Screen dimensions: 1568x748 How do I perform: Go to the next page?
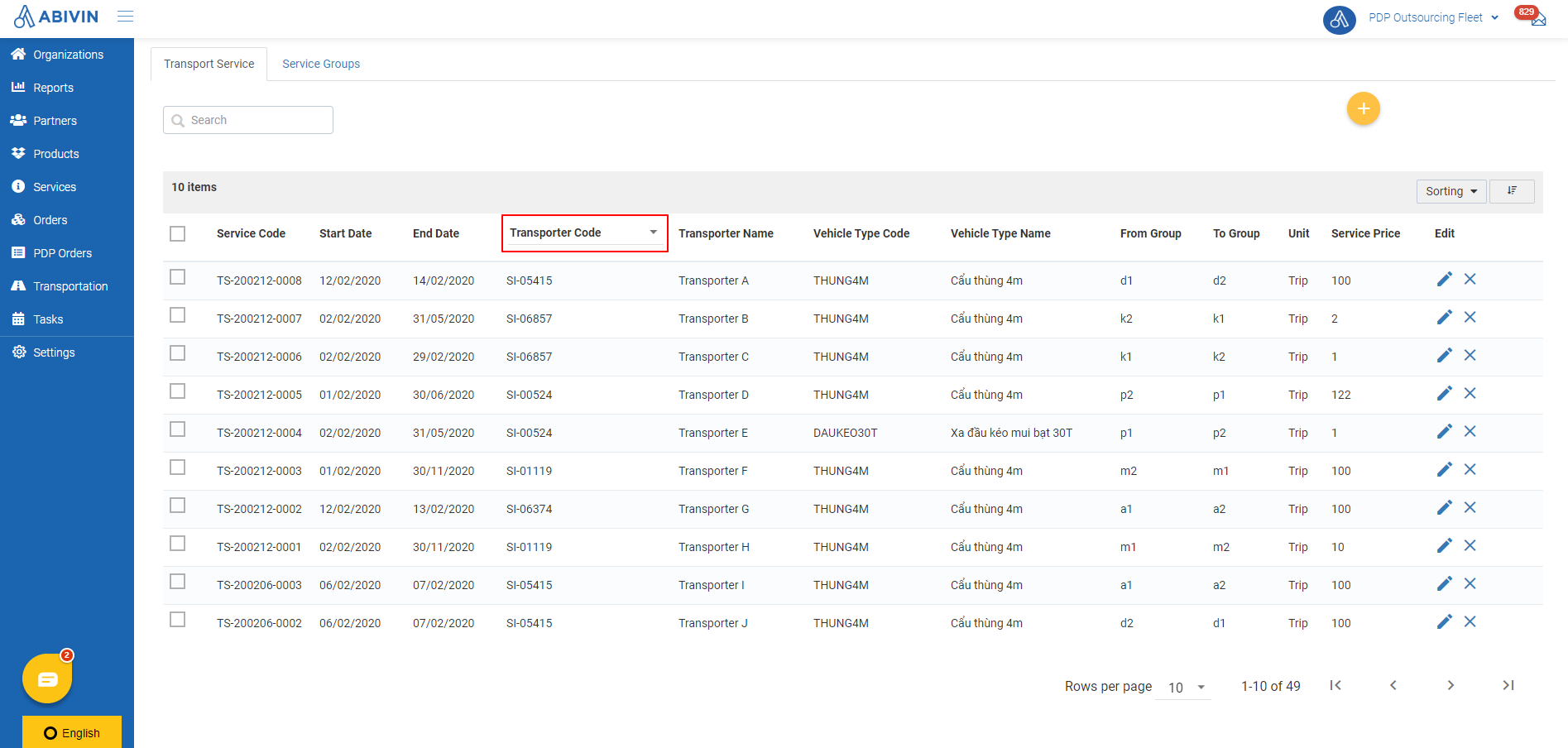(x=1451, y=685)
